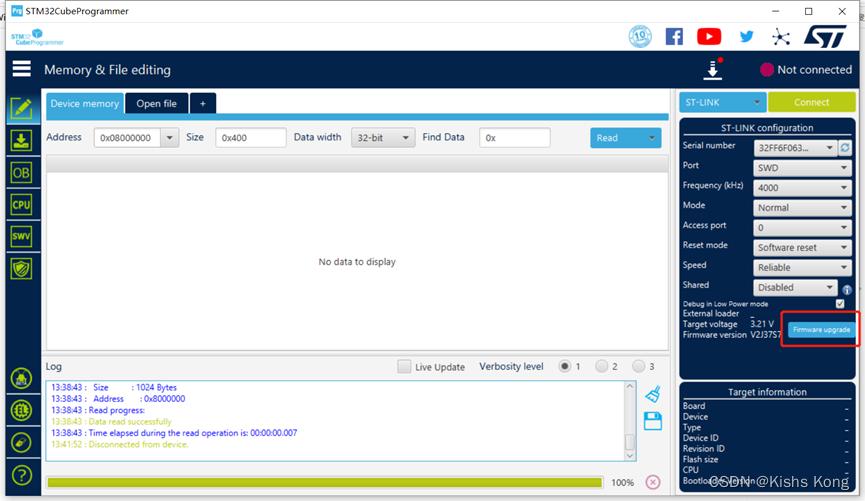Screen dimensions: 865x501
Task: Click the log scrollbar up arrow
Action: click(x=629, y=386)
